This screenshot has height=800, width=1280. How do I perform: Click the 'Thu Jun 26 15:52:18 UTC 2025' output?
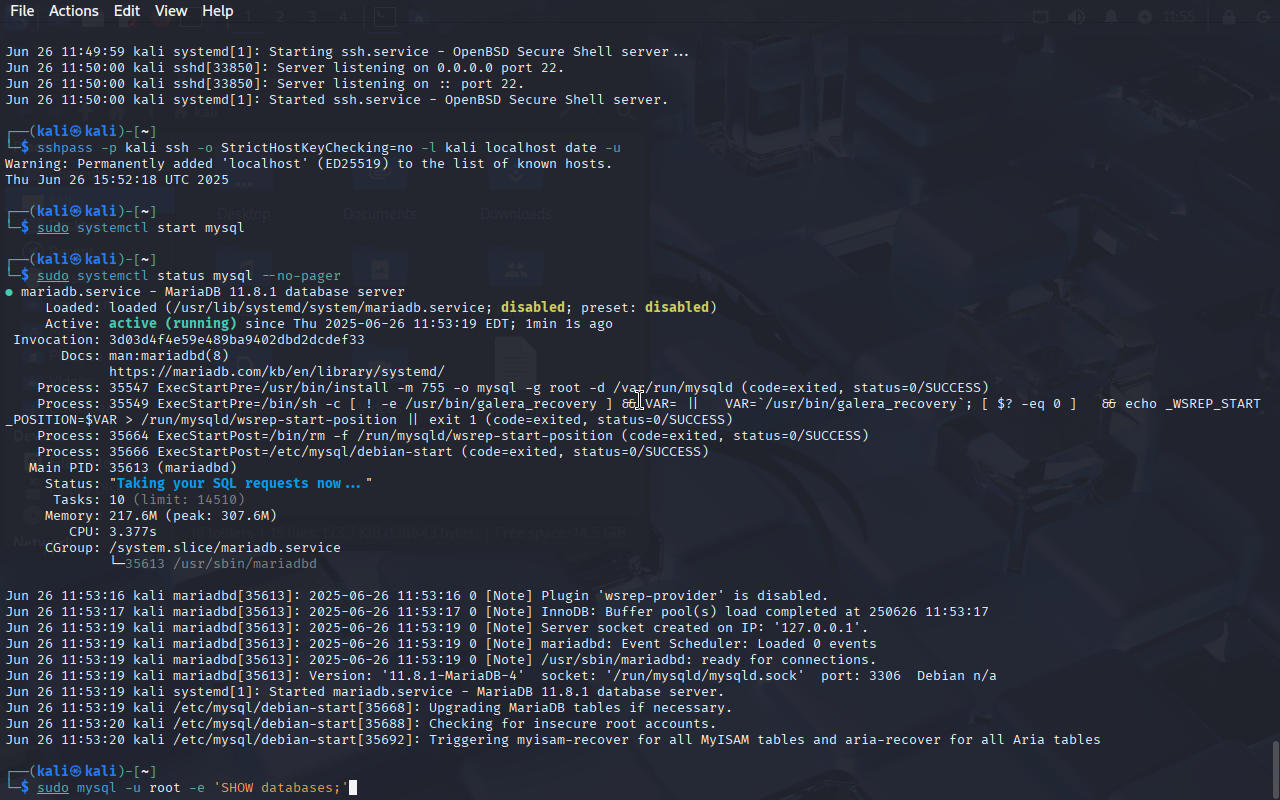pyautogui.click(x=117, y=180)
